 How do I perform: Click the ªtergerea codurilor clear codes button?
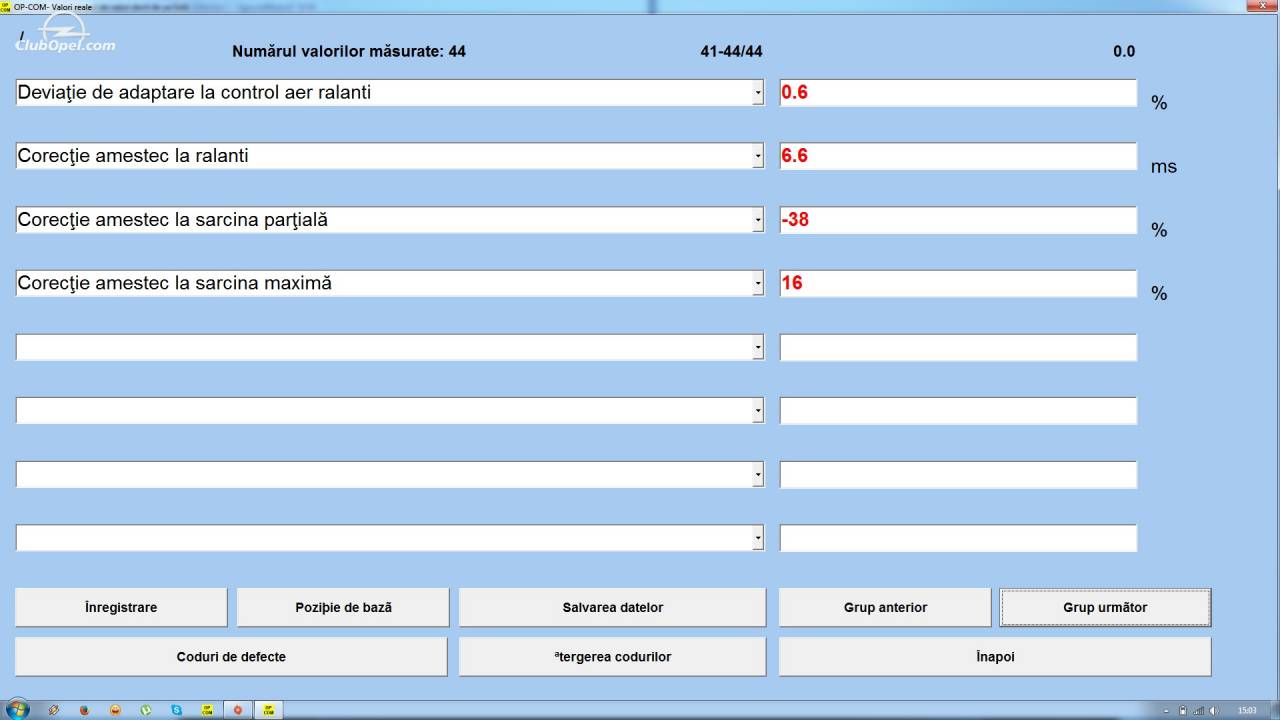click(612, 657)
